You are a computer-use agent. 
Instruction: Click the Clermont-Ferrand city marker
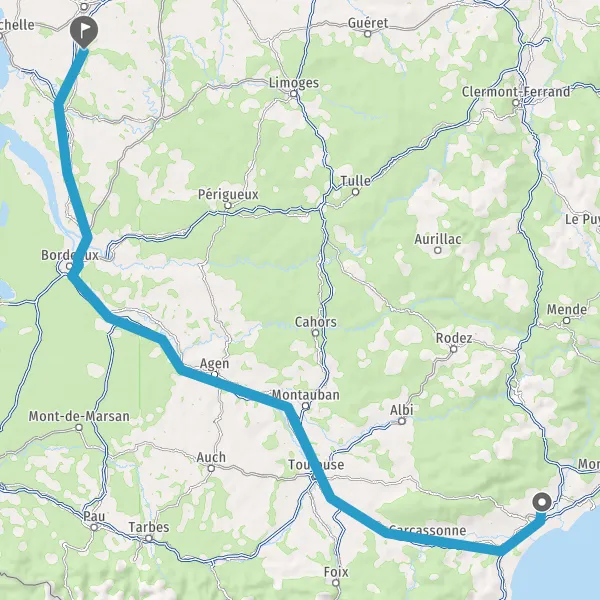coord(516,103)
